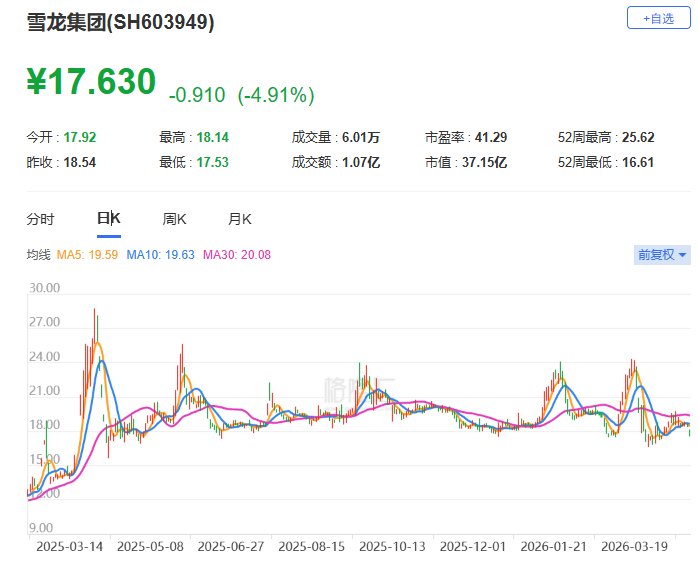Open the 月K monthly chart tab
Image resolution: width=699 pixels, height=561 pixels.
pyautogui.click(x=240, y=219)
